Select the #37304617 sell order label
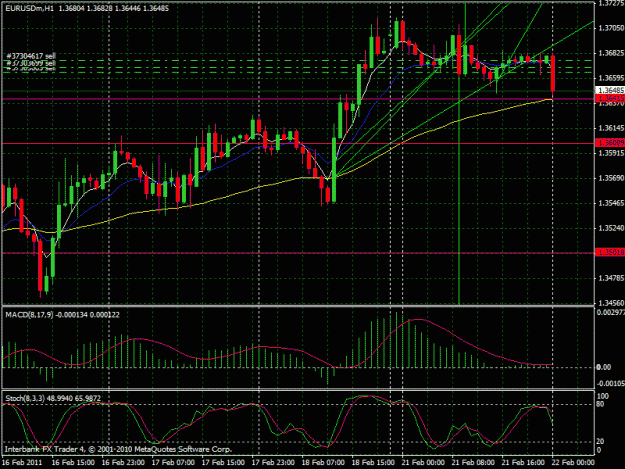The width and height of the screenshot is (625, 469). (31, 56)
